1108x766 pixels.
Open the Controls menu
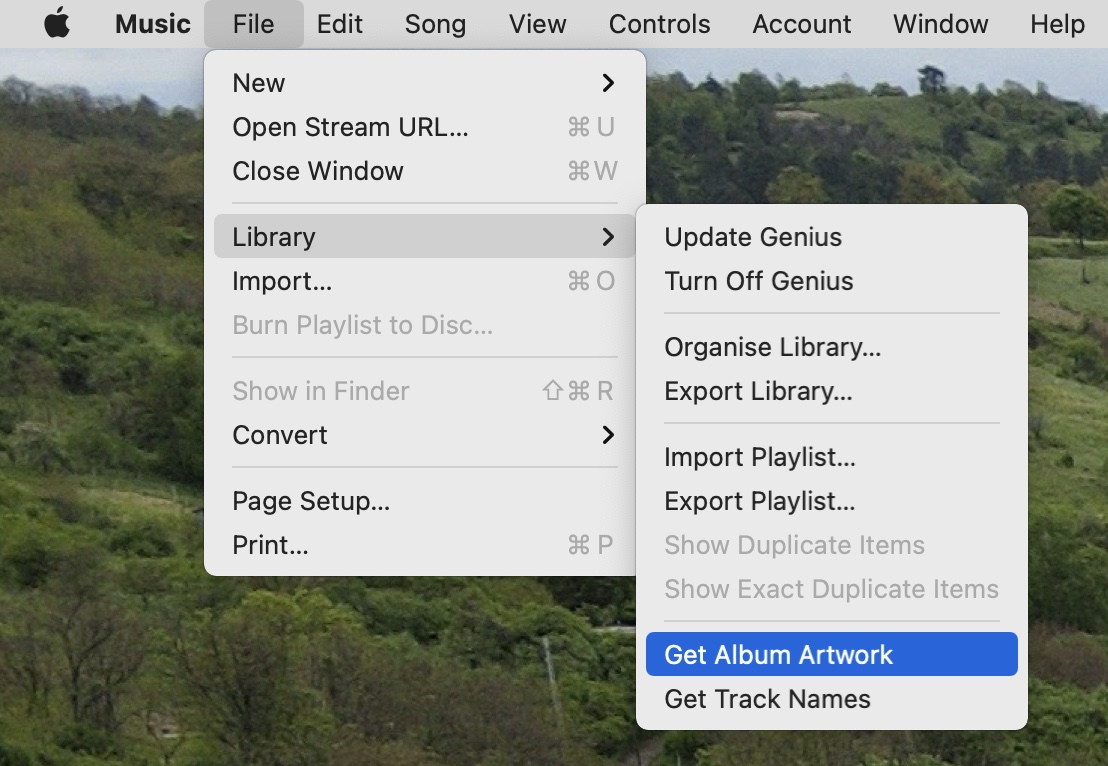(x=659, y=24)
